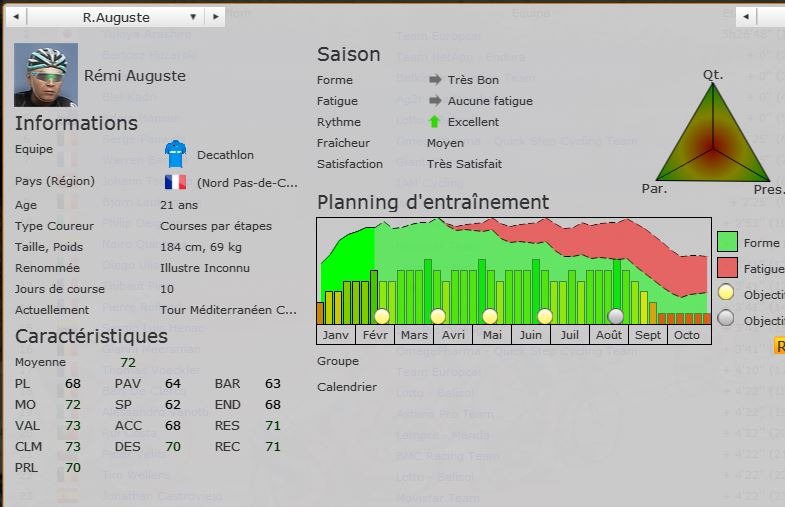Click the Groupe label
The width and height of the screenshot is (785, 507).
[338, 361]
